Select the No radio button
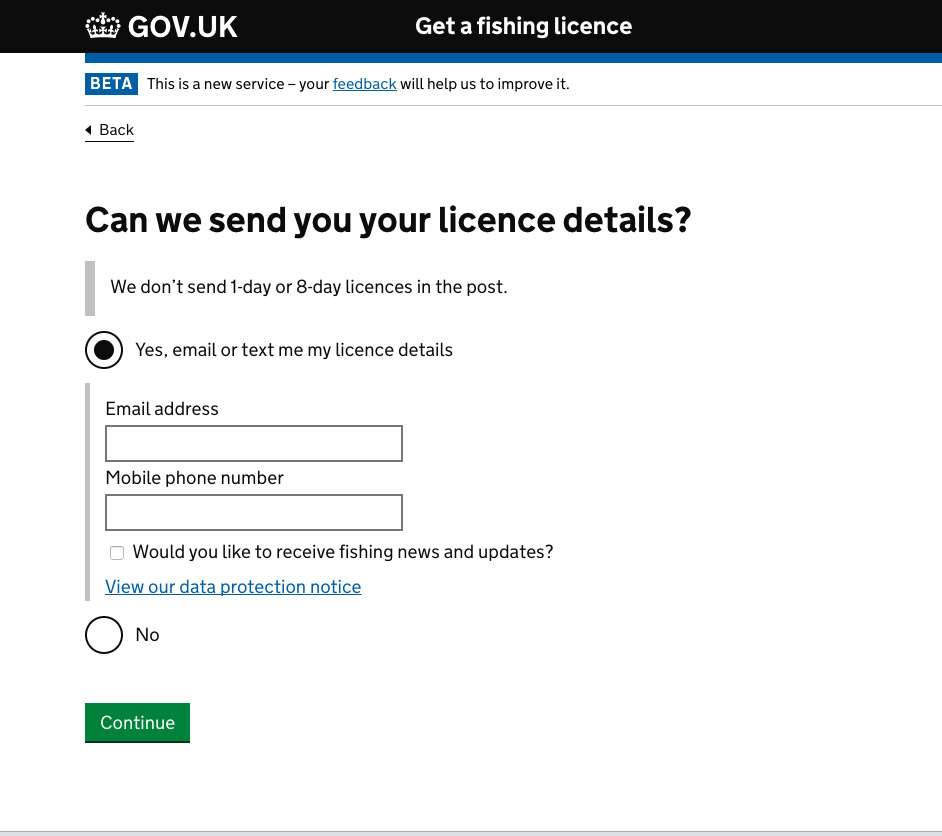942x836 pixels. pos(104,635)
